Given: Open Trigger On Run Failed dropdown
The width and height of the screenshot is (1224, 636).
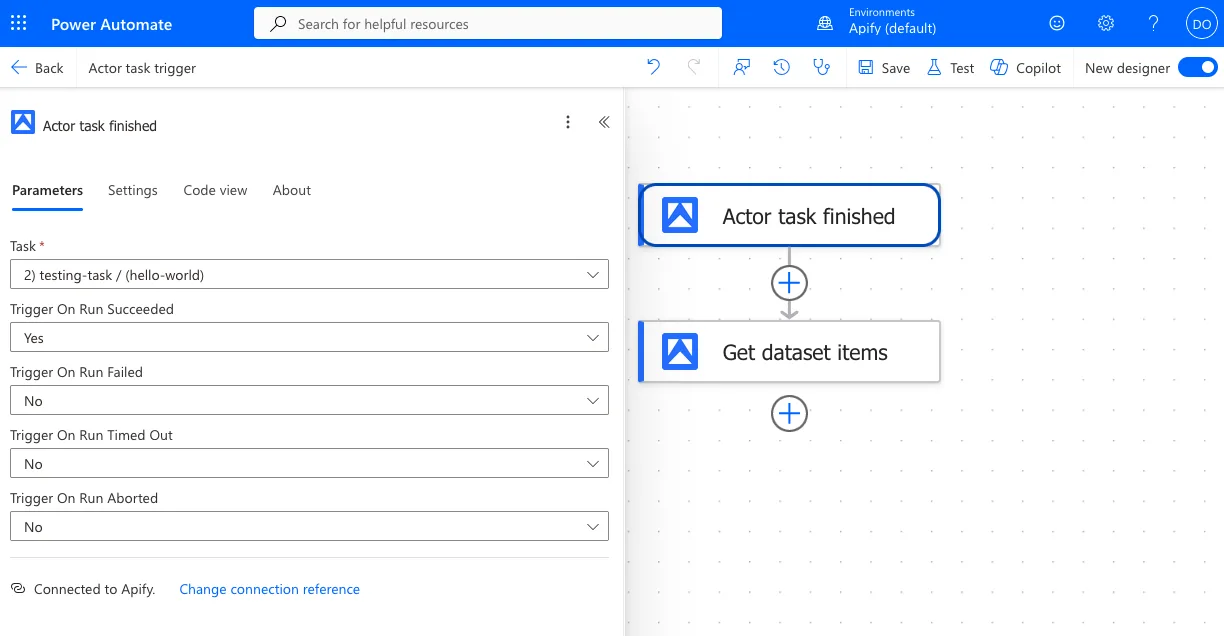Looking at the screenshot, I should coord(309,400).
